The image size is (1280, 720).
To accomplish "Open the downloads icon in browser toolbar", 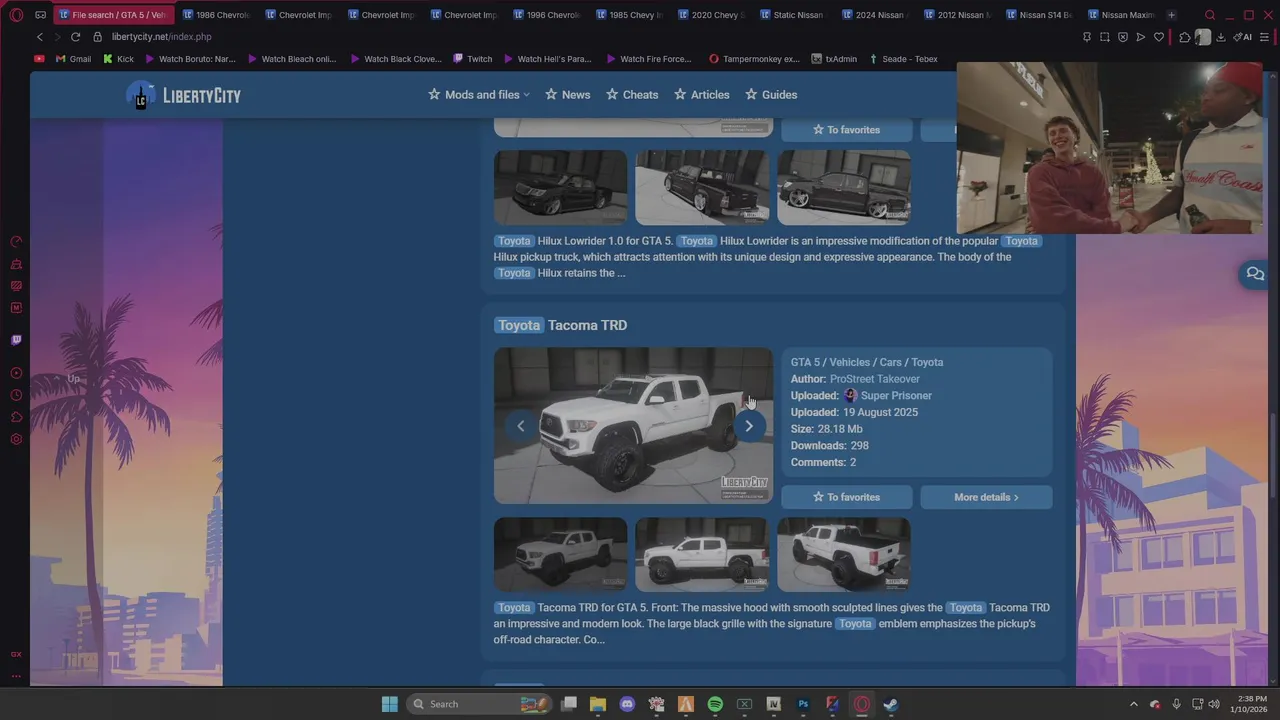I will pyautogui.click(x=1221, y=37).
